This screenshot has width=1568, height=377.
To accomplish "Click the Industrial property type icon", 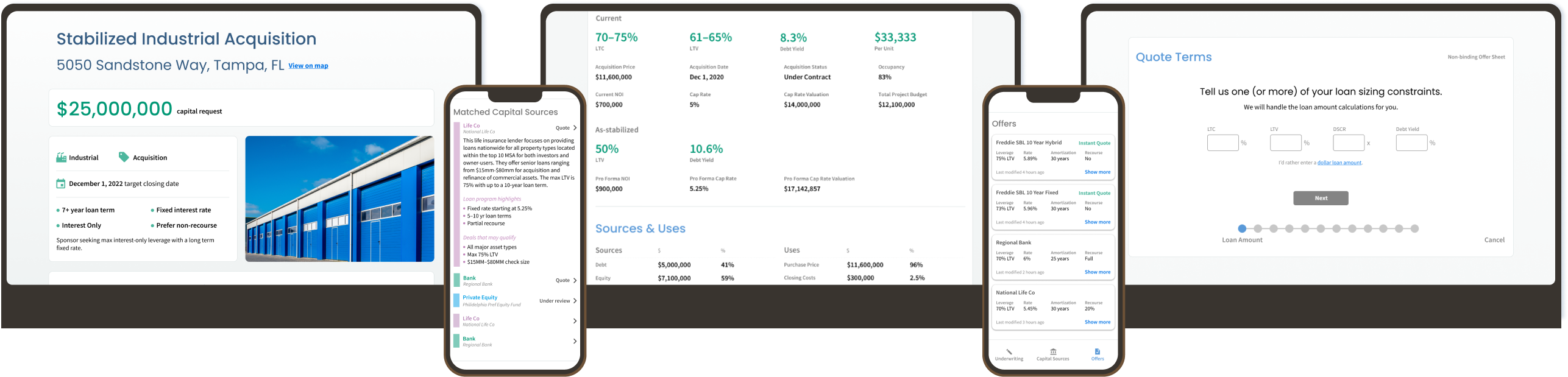I will point(61,158).
